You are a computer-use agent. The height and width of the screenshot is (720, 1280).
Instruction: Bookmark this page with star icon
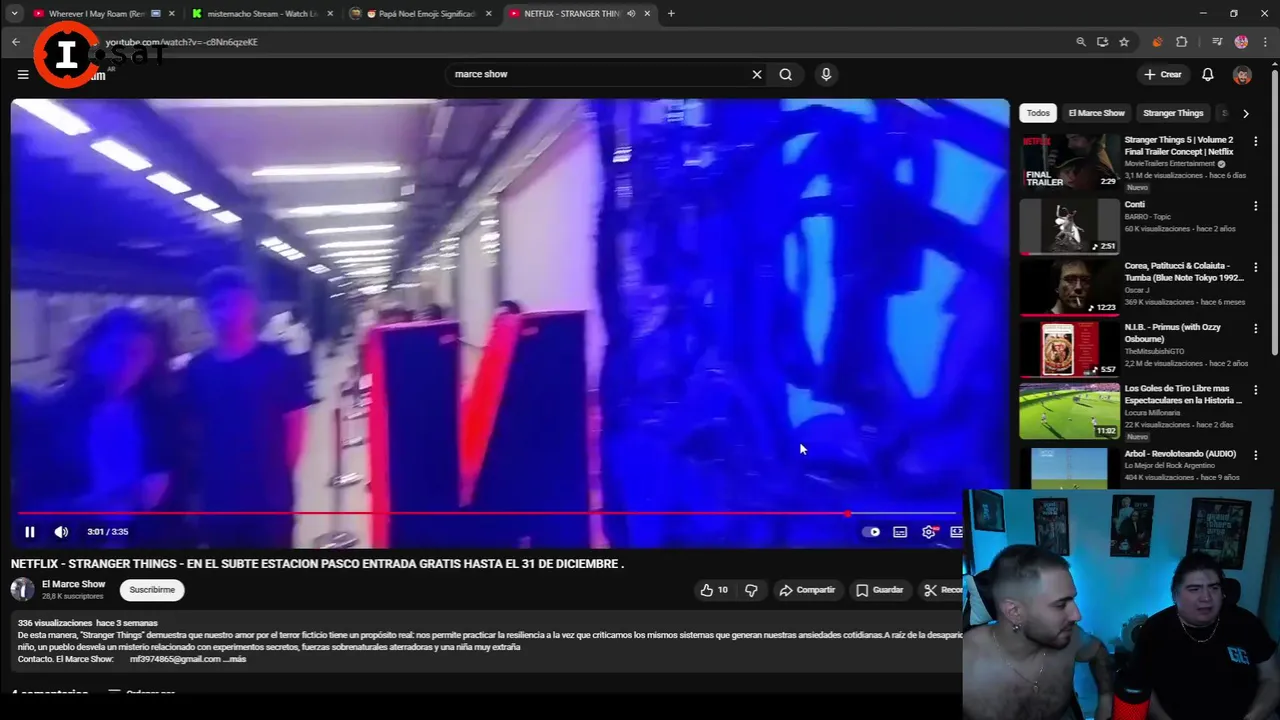coord(1124,42)
